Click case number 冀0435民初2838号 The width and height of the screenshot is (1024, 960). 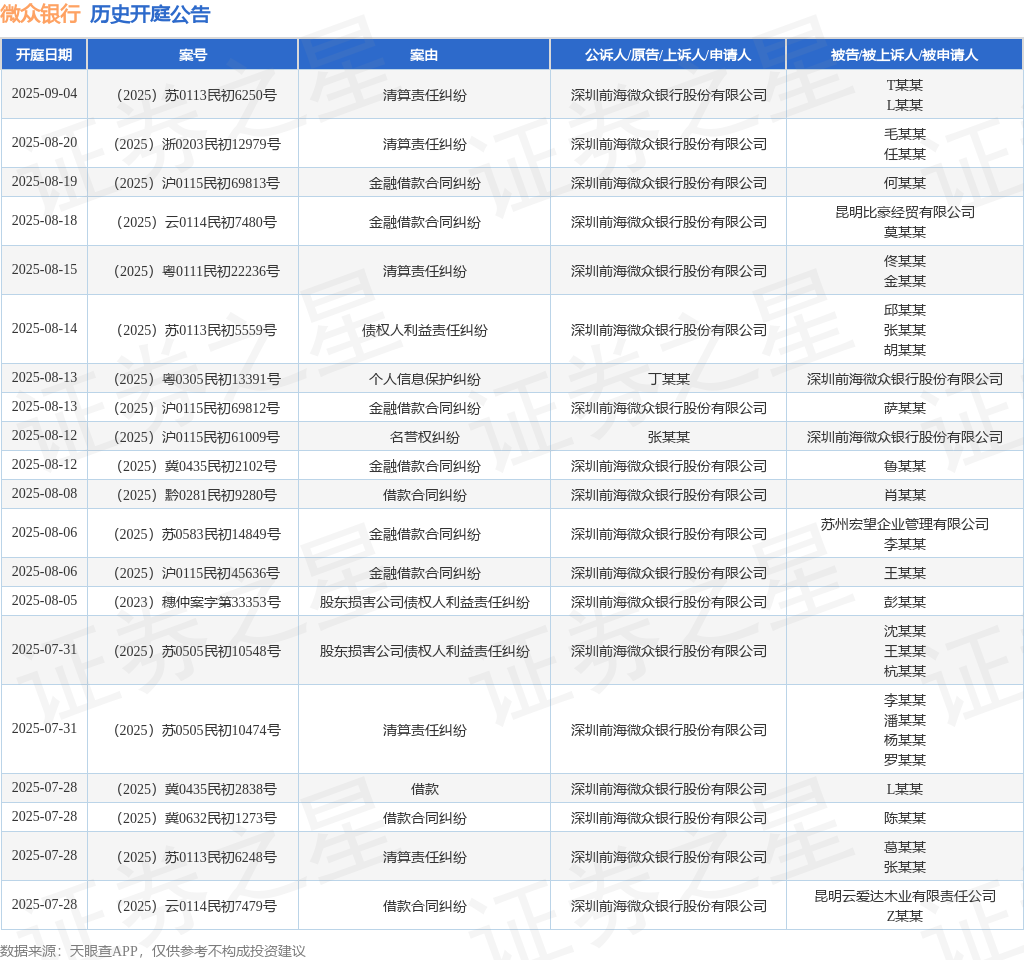coord(196,790)
